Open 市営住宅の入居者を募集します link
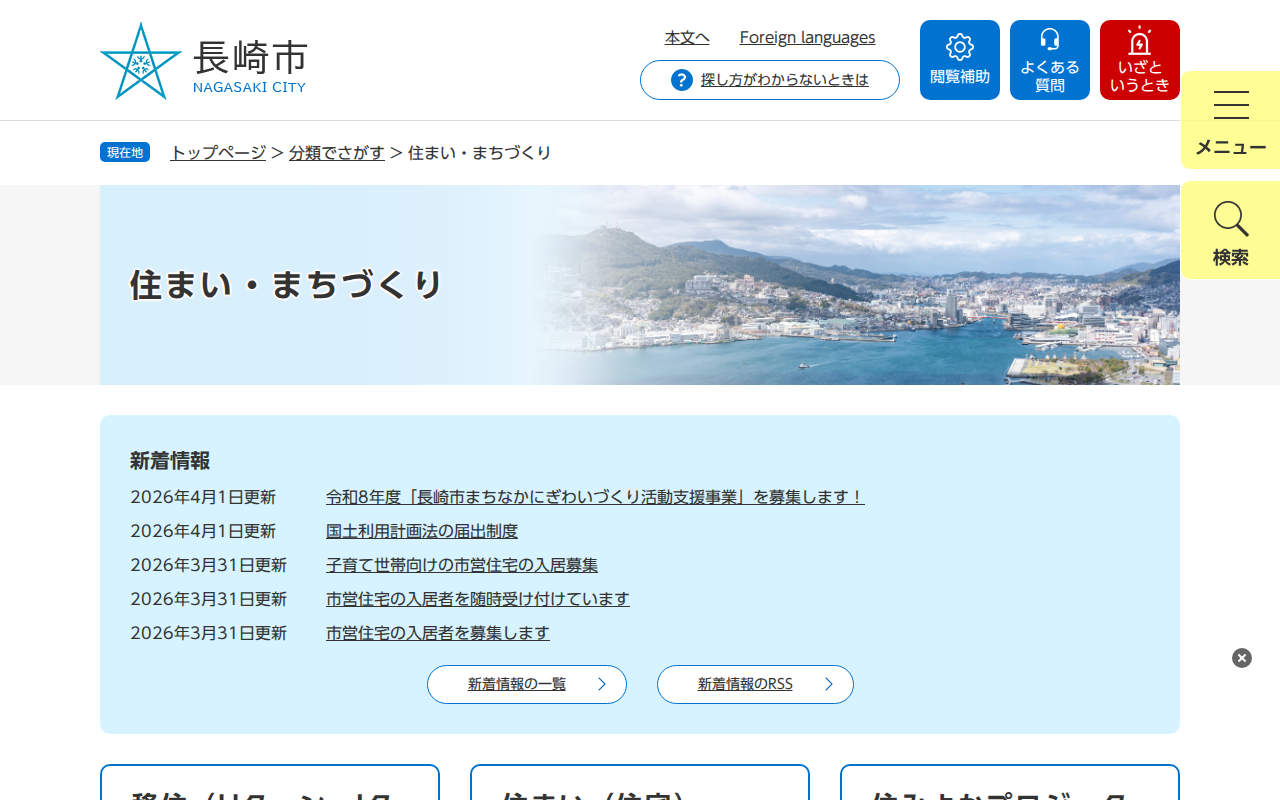Viewport: 1280px width, 800px height. point(437,632)
